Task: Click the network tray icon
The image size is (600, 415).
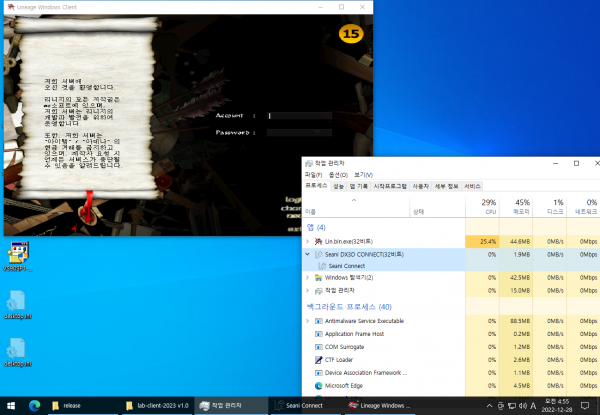Action: point(512,406)
